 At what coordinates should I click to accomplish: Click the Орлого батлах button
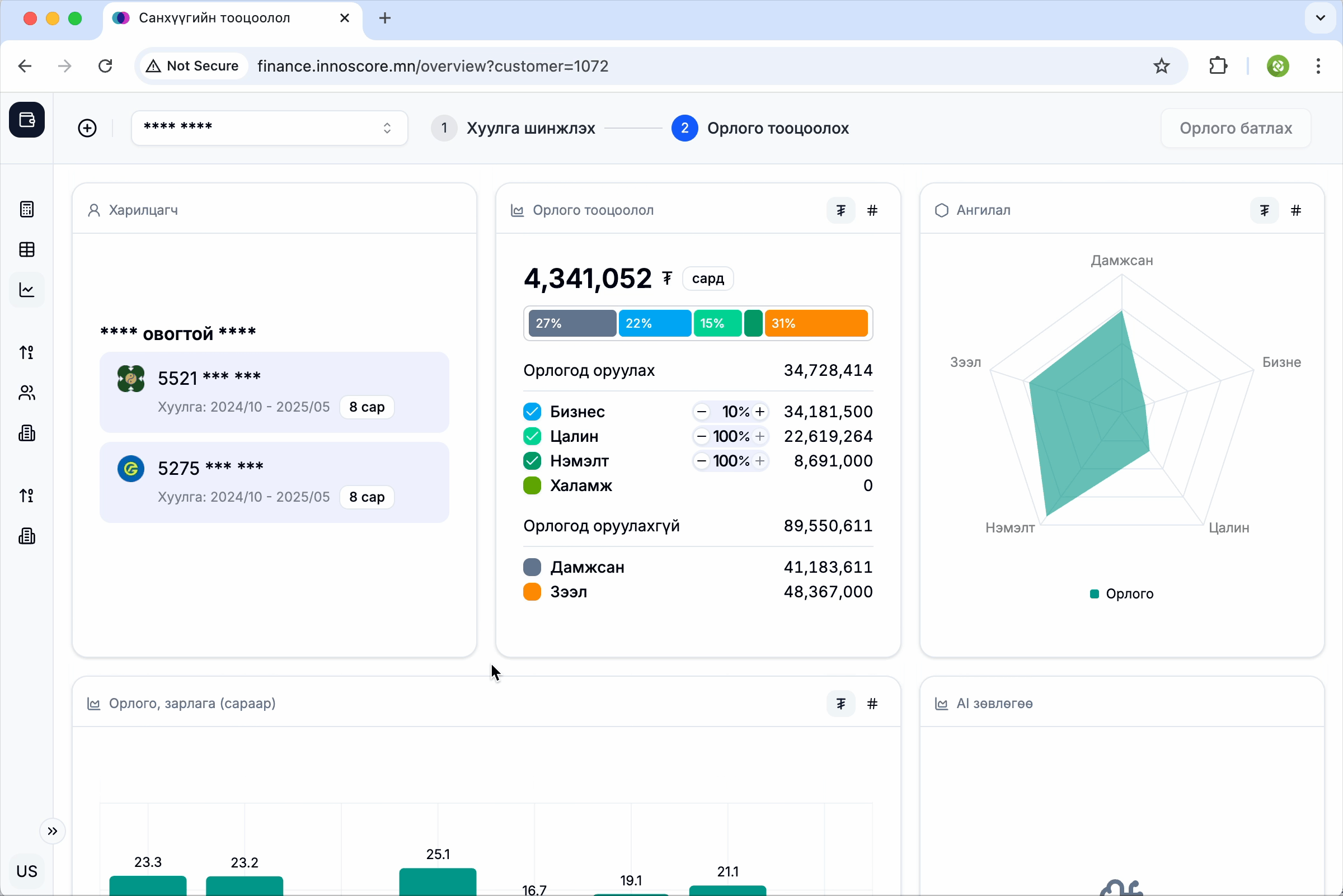[x=1235, y=128]
